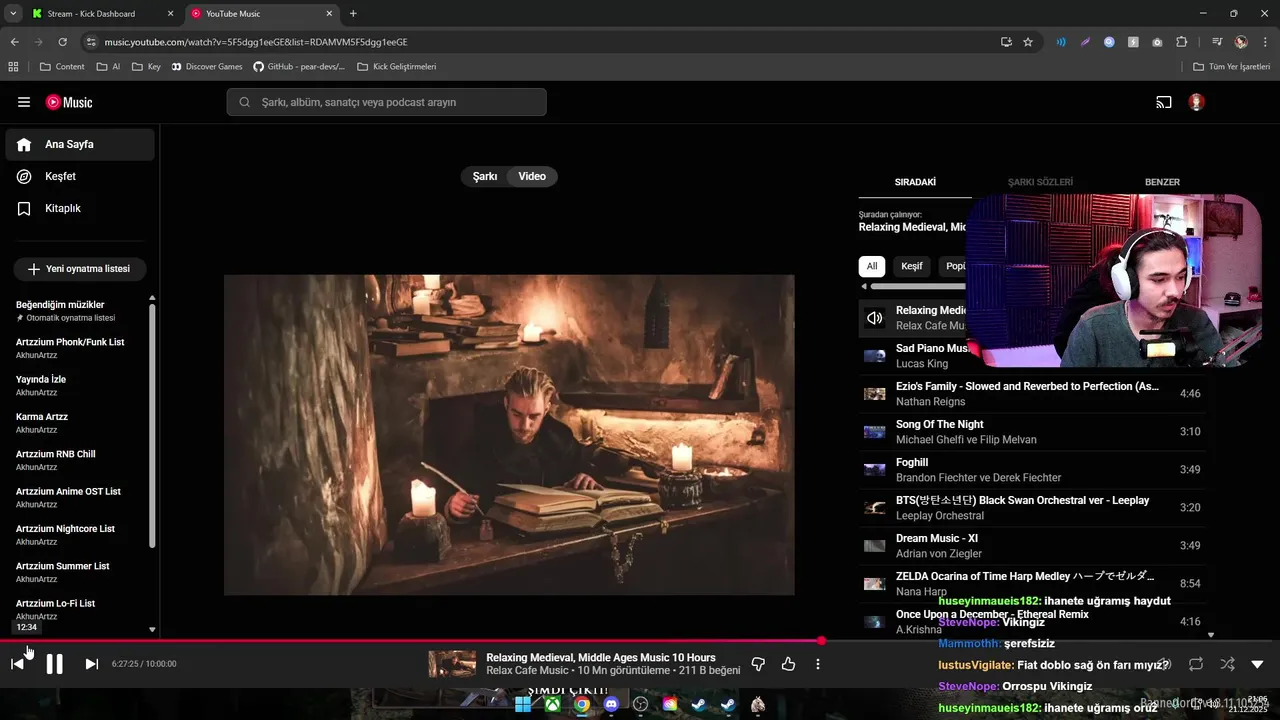The width and height of the screenshot is (1280, 720).
Task: Go to Ana Sayfa in sidebar
Action: (x=80, y=144)
